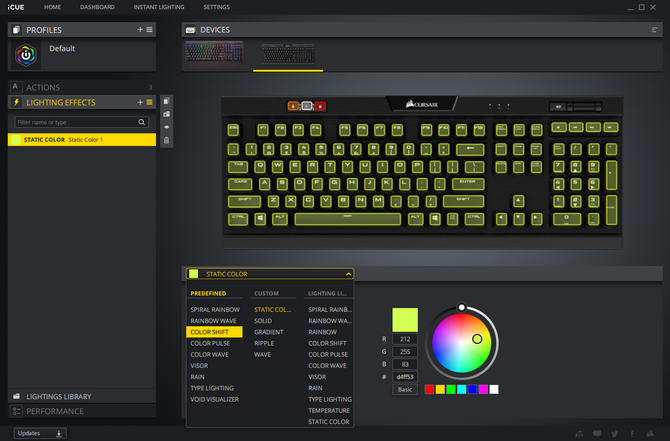Click the mute key on the virtual keyboard

click(558, 106)
